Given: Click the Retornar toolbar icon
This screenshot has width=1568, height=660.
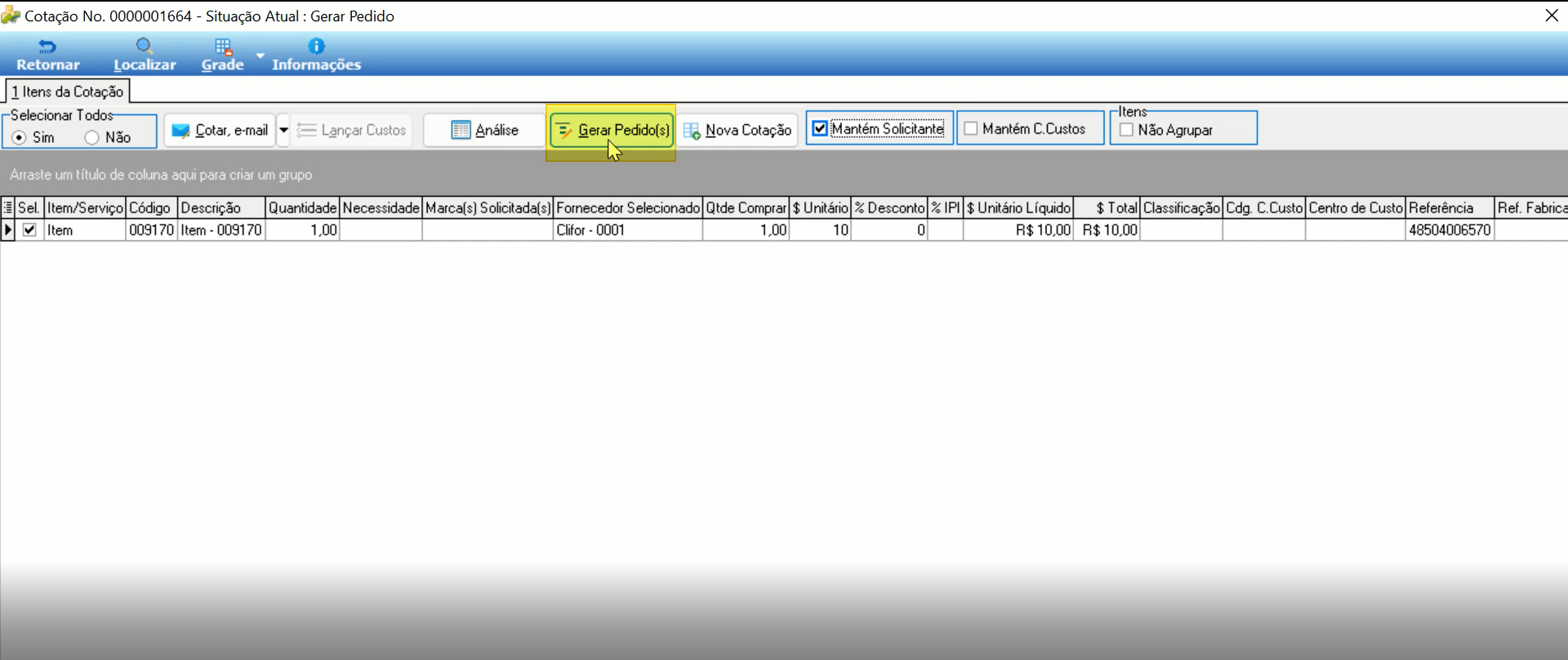Looking at the screenshot, I should (47, 55).
